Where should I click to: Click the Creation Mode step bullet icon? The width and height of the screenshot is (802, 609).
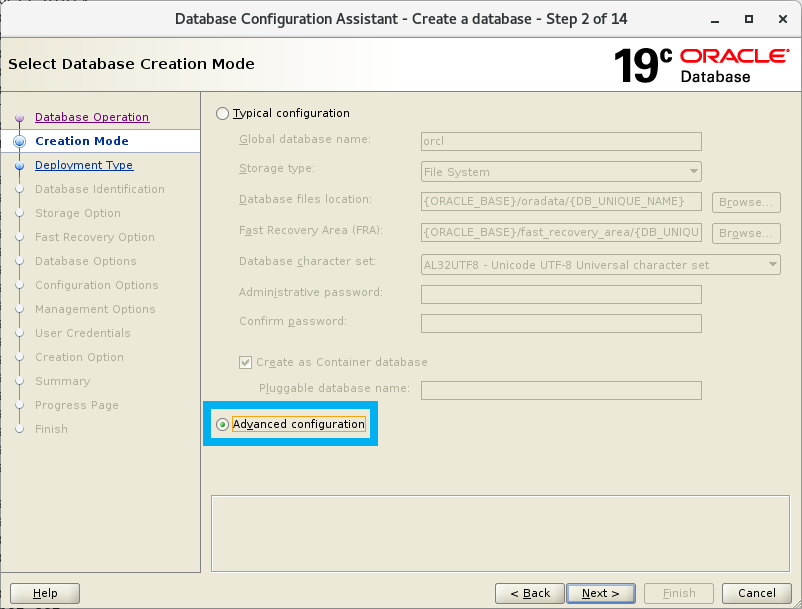pos(19,142)
